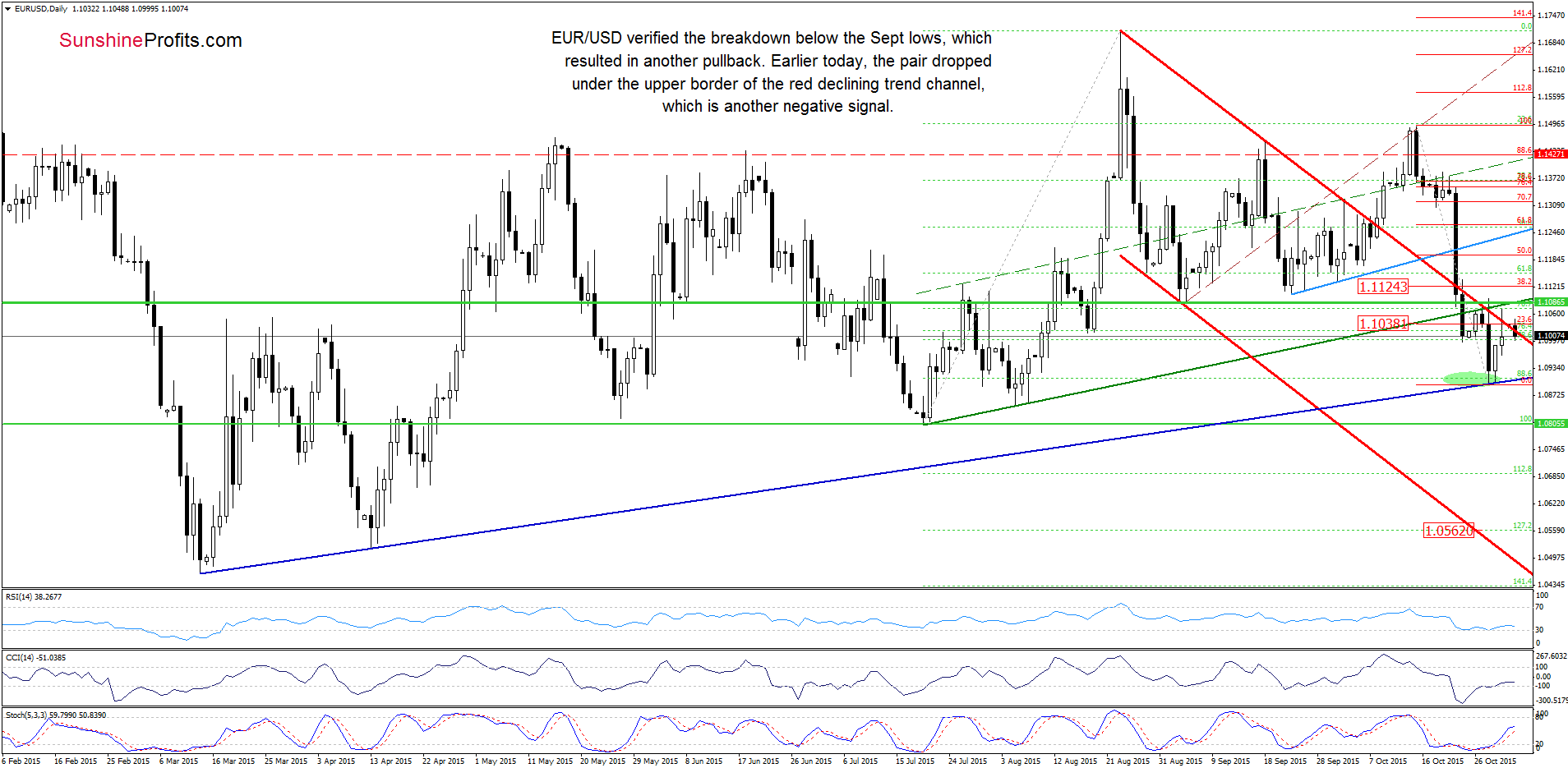Image resolution: width=1568 pixels, height=768 pixels.
Task: Click the 1.09340 price axis value
Action: 1551,367
